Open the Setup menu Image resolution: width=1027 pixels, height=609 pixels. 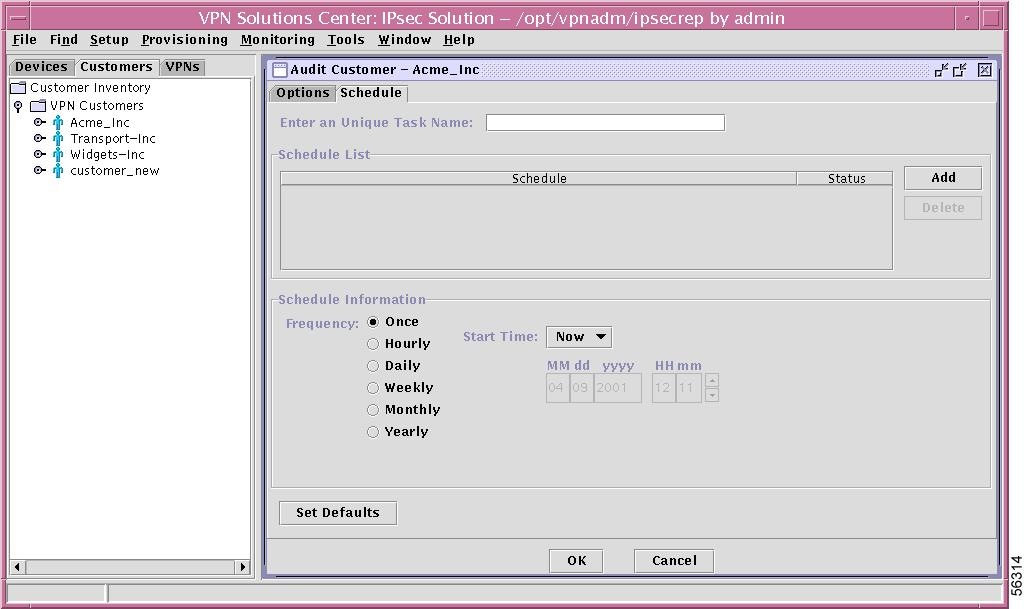click(109, 40)
